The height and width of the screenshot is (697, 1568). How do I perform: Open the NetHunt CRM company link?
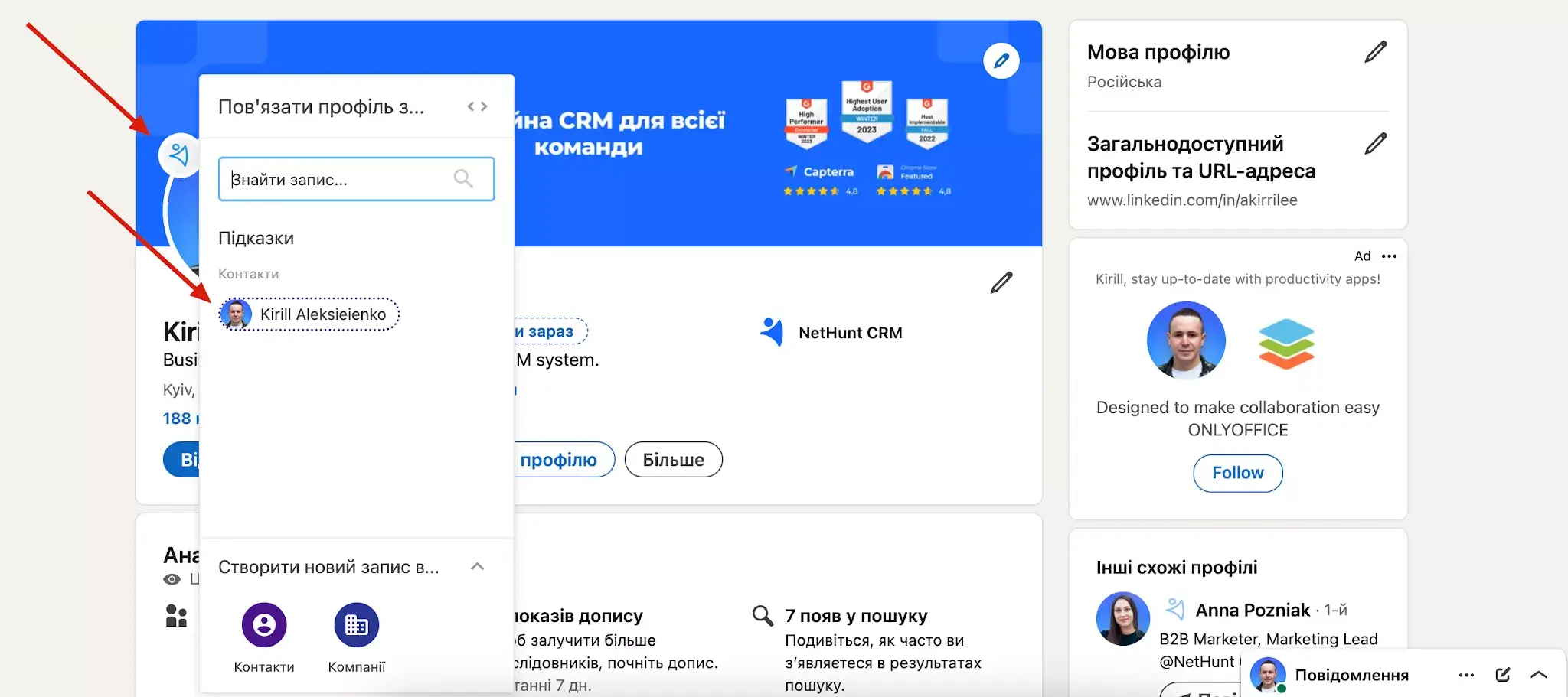[850, 333]
